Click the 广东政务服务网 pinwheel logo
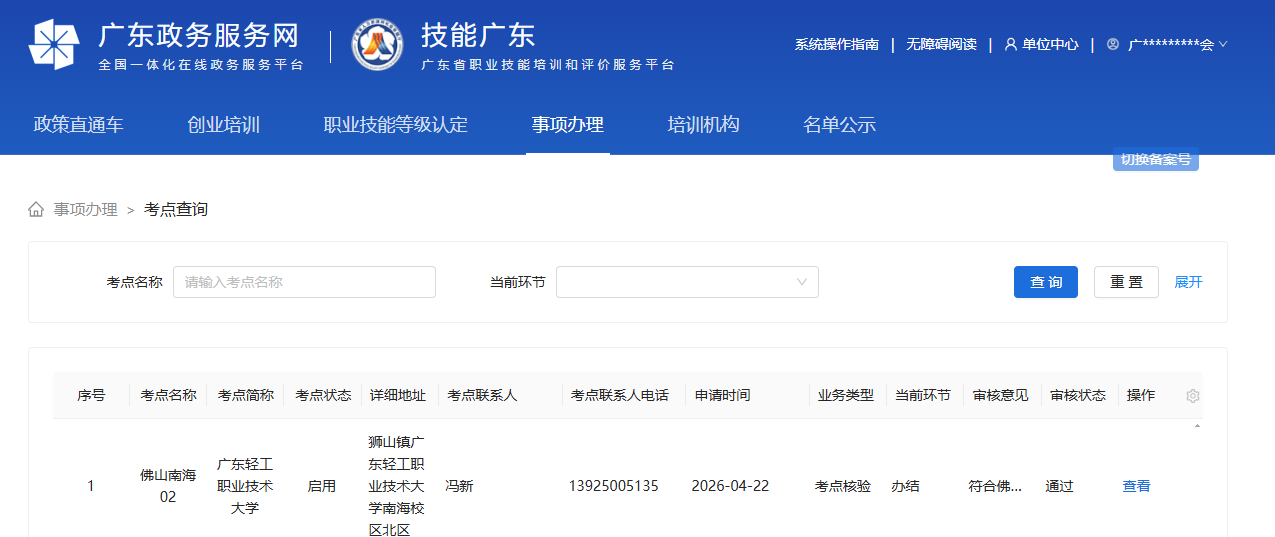 54,45
